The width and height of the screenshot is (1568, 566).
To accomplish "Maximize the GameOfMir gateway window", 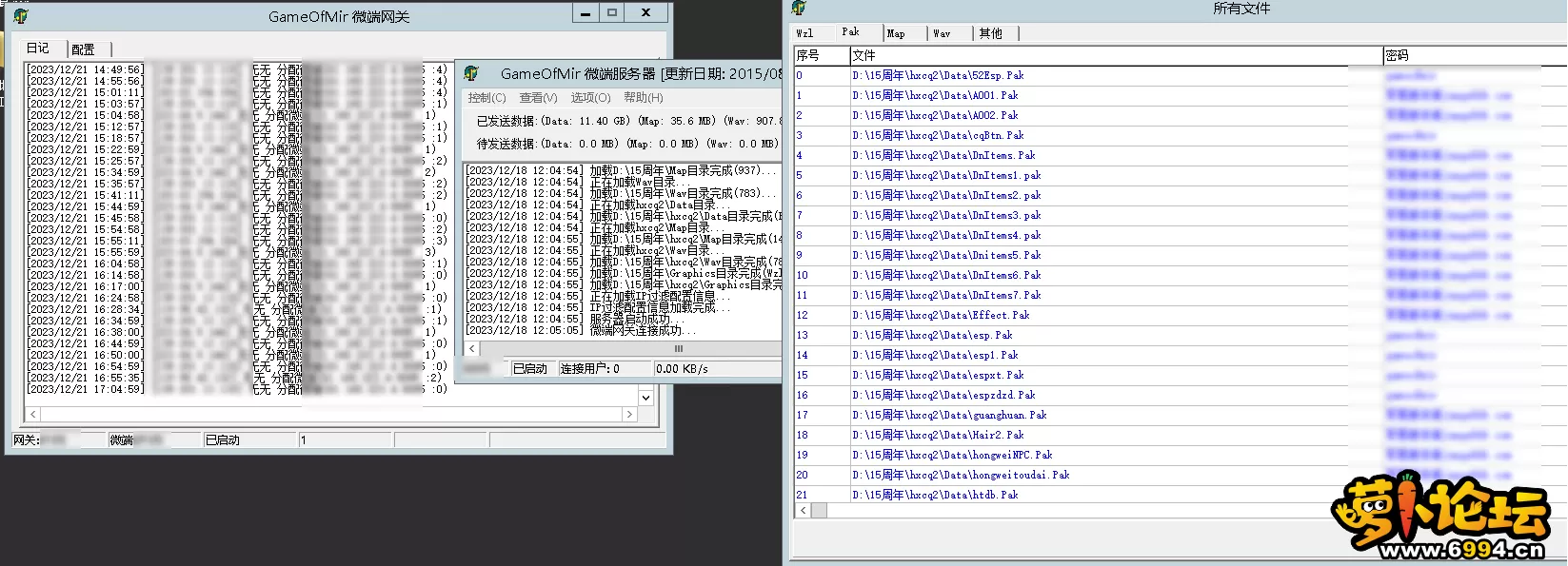I will coord(612,13).
